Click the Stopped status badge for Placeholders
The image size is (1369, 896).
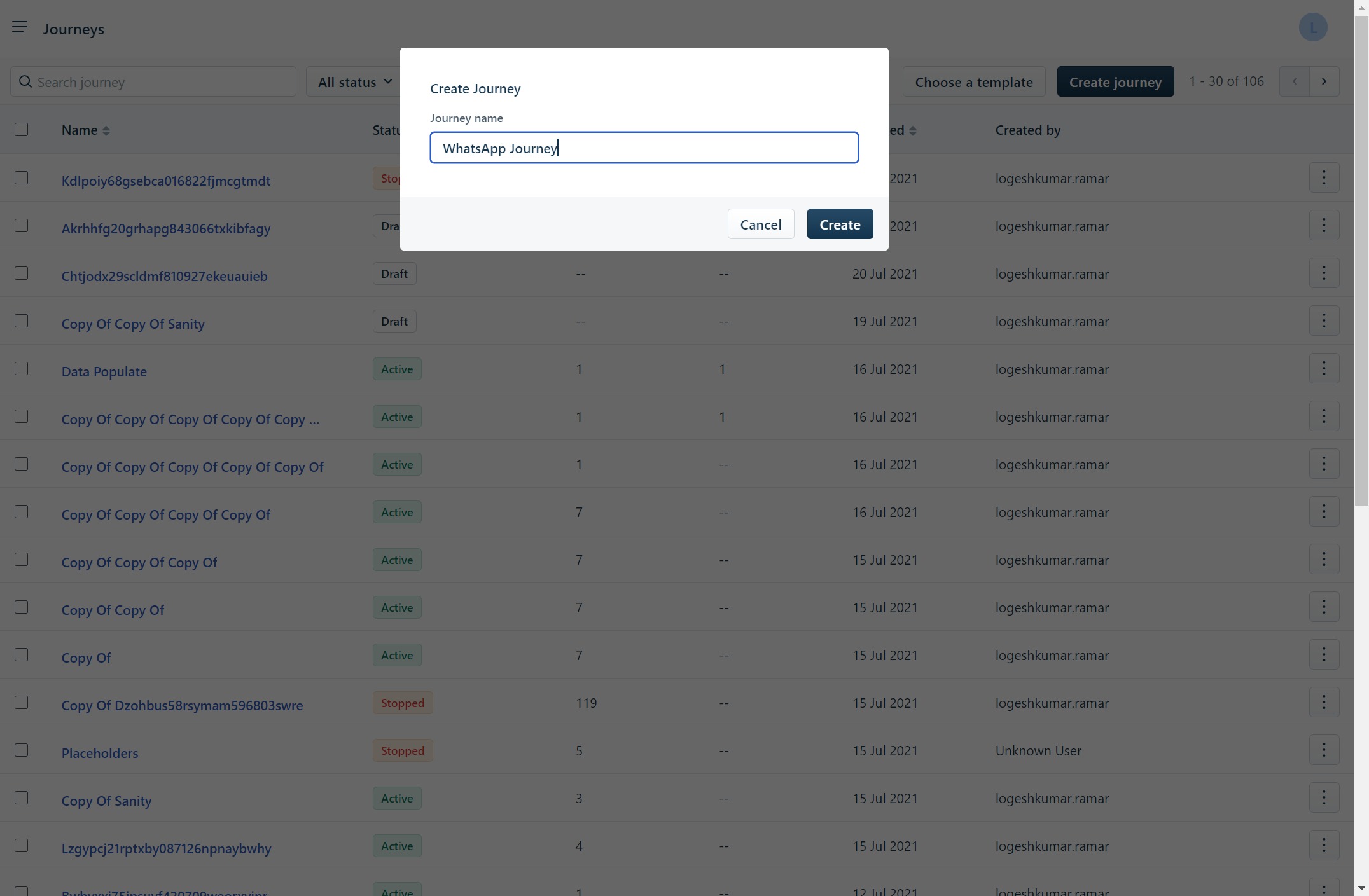pos(403,750)
